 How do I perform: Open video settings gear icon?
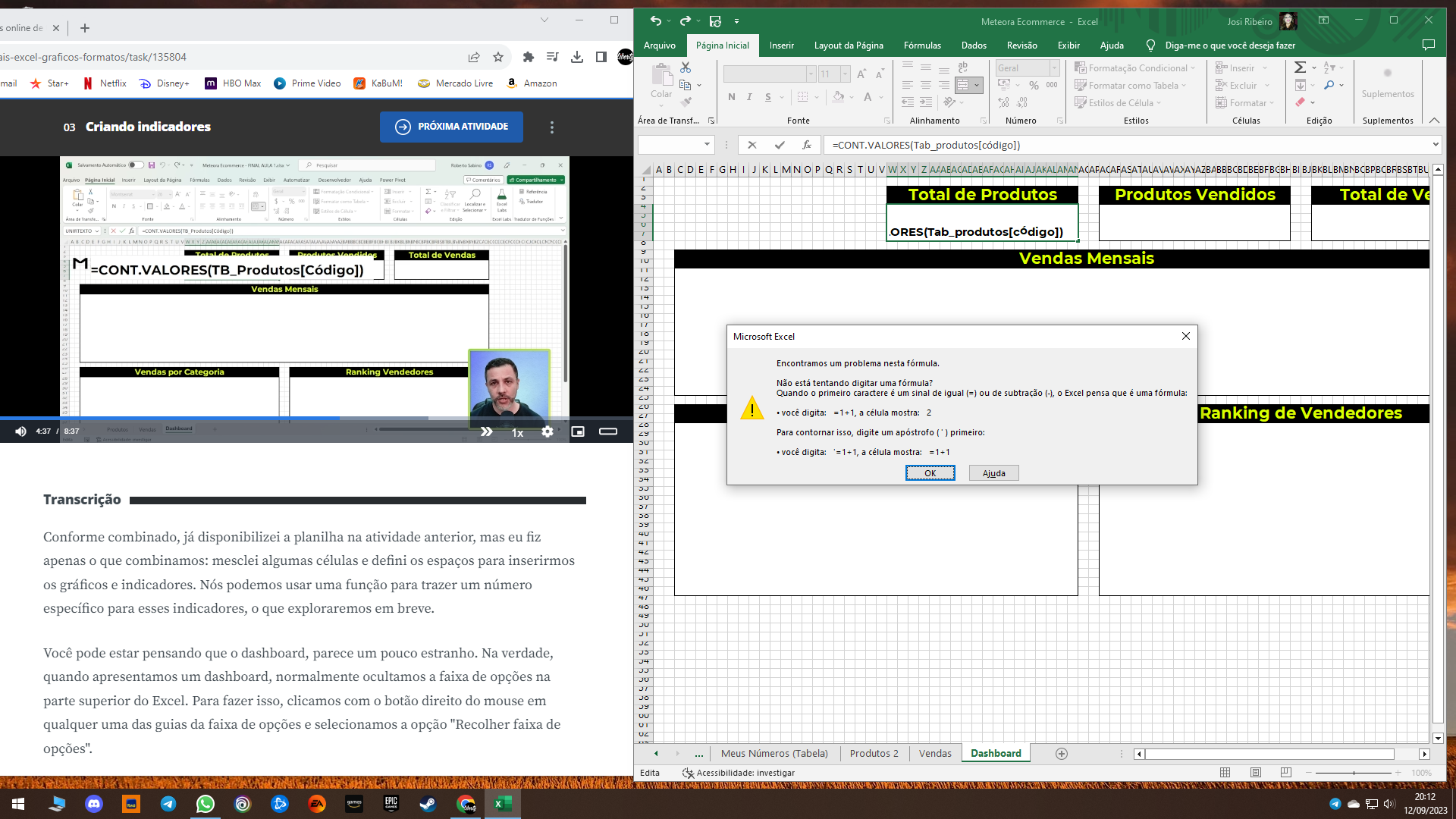click(548, 431)
